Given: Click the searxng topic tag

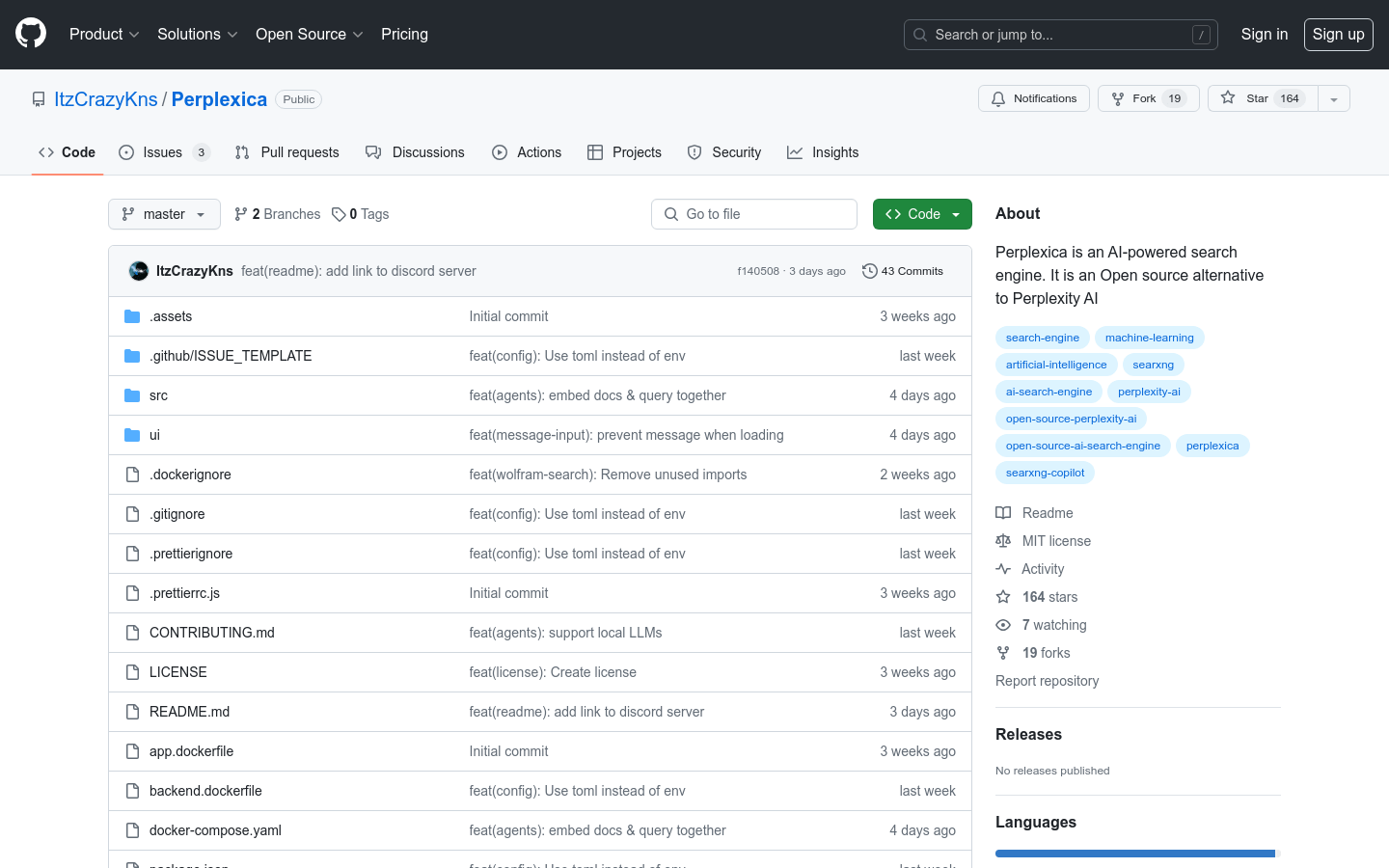Looking at the screenshot, I should coord(1154,365).
